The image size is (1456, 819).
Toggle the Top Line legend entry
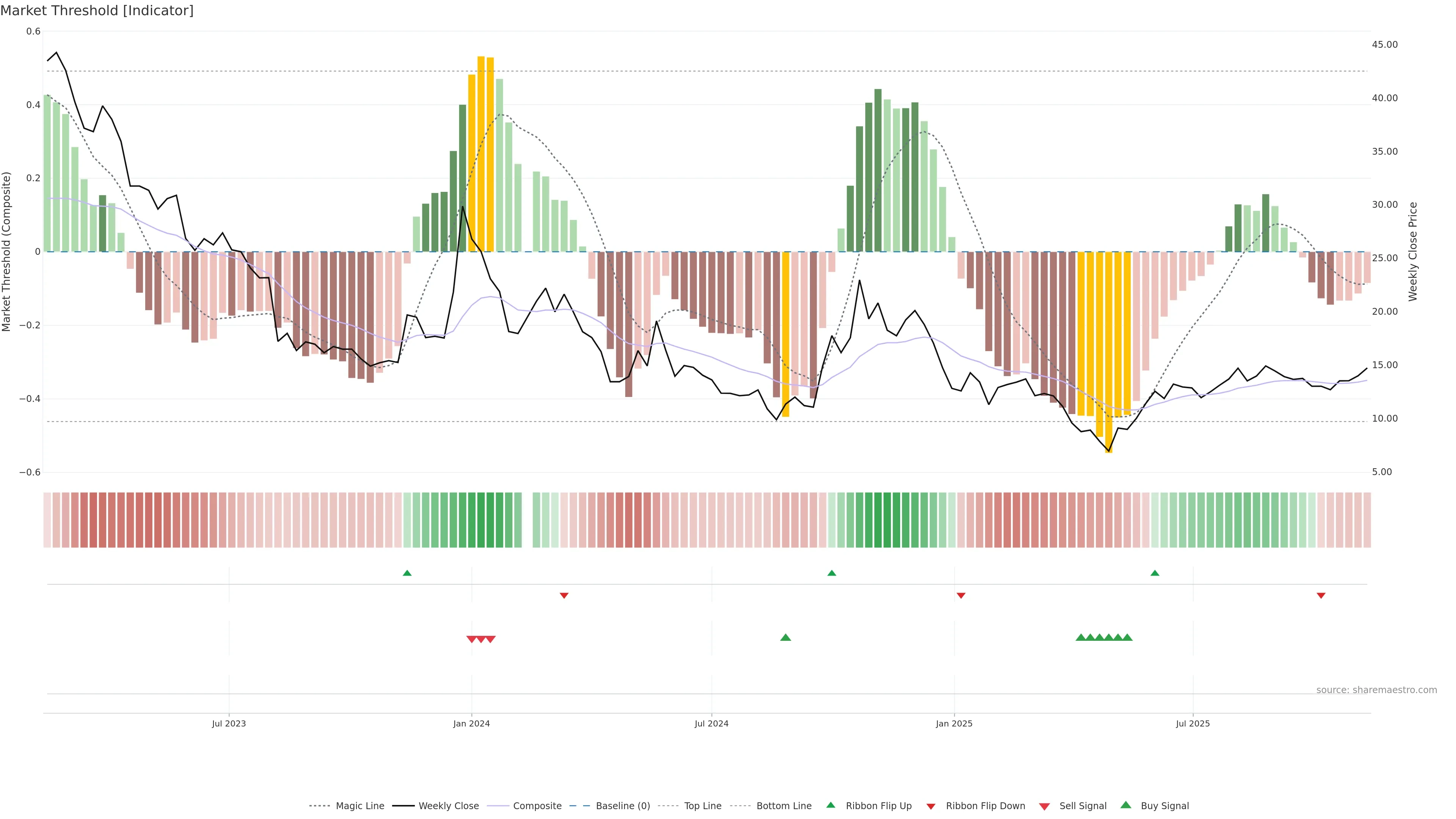tap(703, 806)
